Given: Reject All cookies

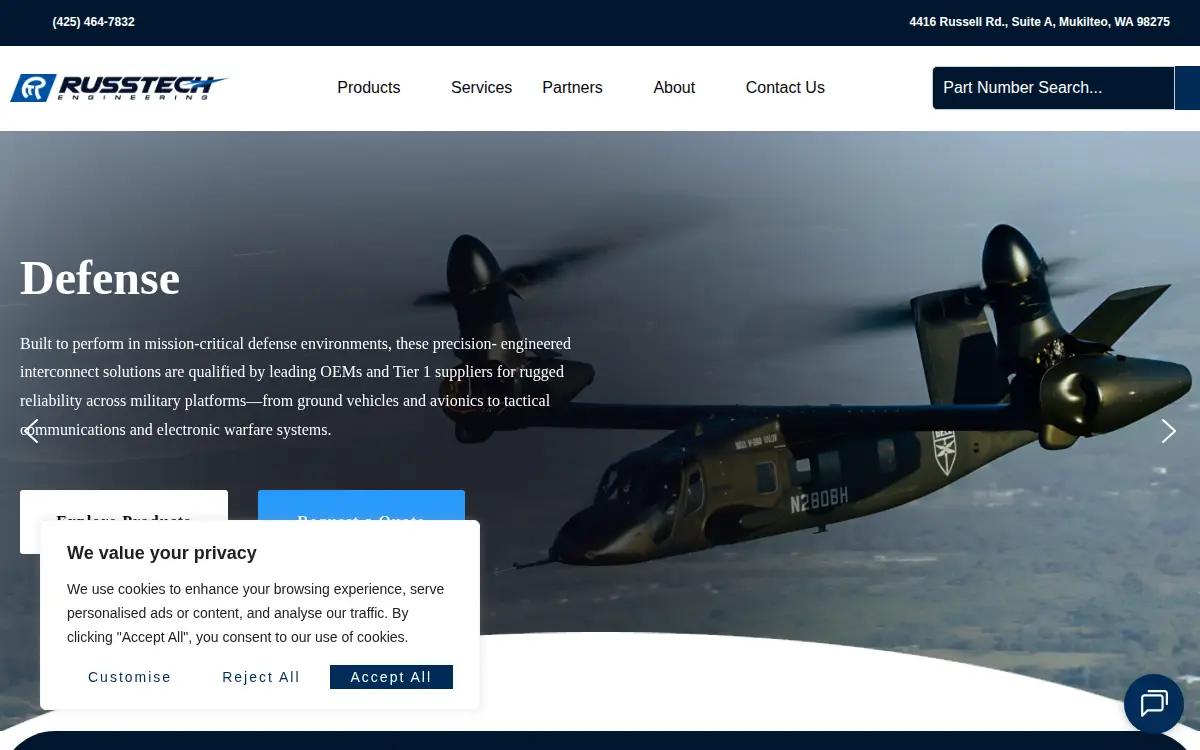Looking at the screenshot, I should pos(261,677).
